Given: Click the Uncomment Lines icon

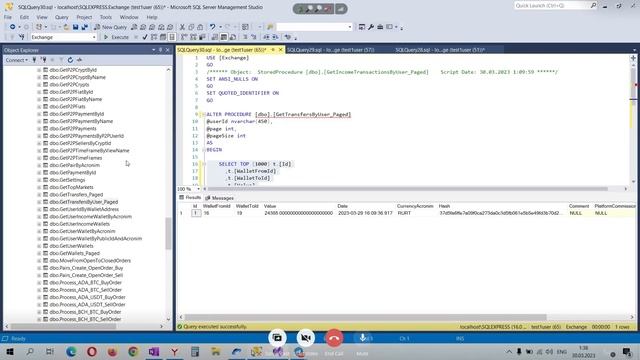Looking at the screenshot, I should coord(253,37).
